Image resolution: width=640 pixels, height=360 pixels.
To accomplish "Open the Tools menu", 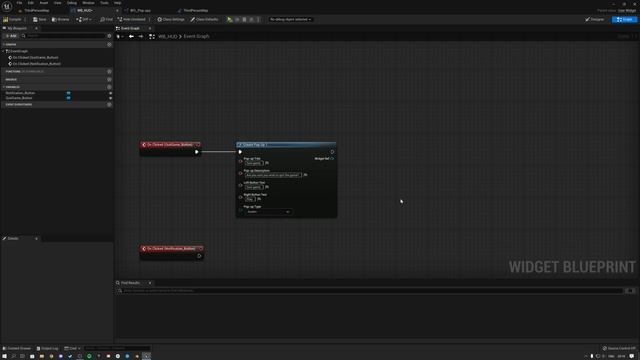I will (104, 3).
